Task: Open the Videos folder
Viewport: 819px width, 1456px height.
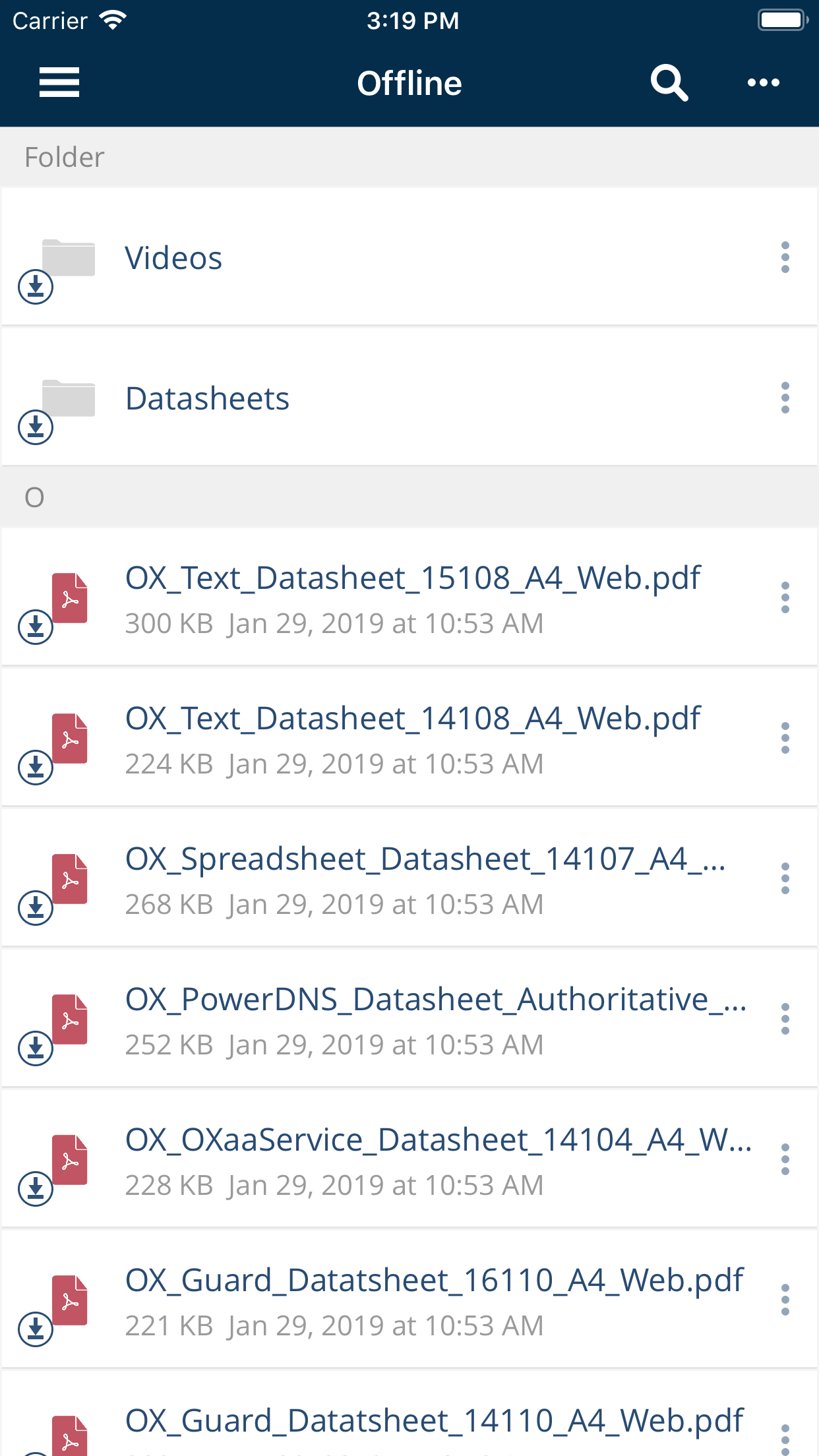Action: pos(174,258)
